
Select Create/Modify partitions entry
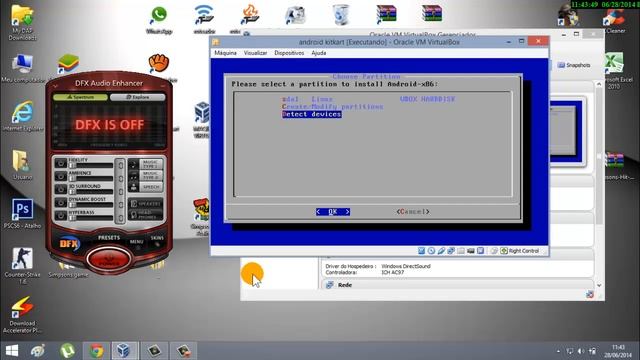pyautogui.click(x=332, y=107)
